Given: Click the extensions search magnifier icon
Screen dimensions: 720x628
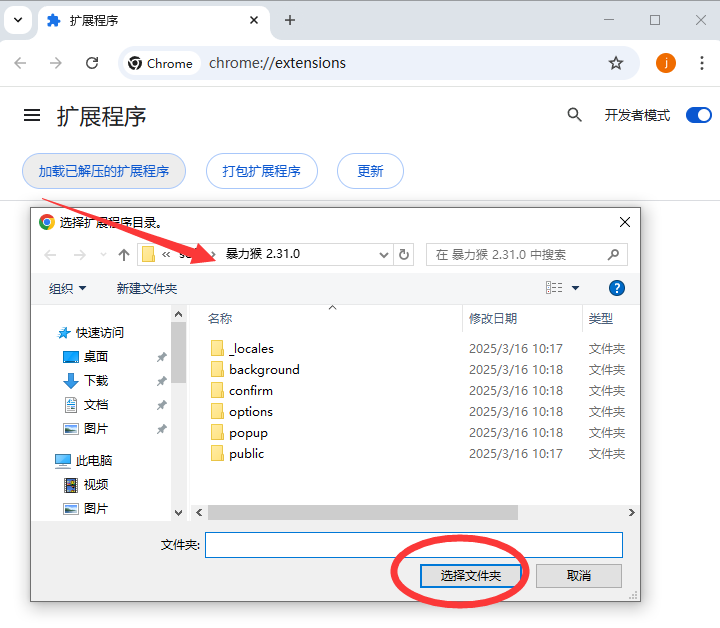Looking at the screenshot, I should 574,115.
